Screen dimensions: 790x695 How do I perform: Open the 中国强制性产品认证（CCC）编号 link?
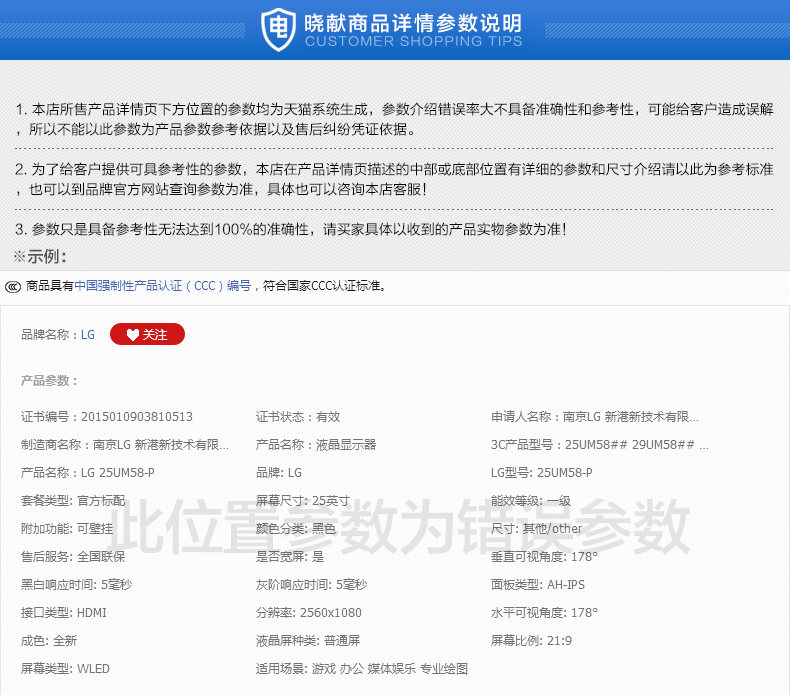tap(163, 286)
